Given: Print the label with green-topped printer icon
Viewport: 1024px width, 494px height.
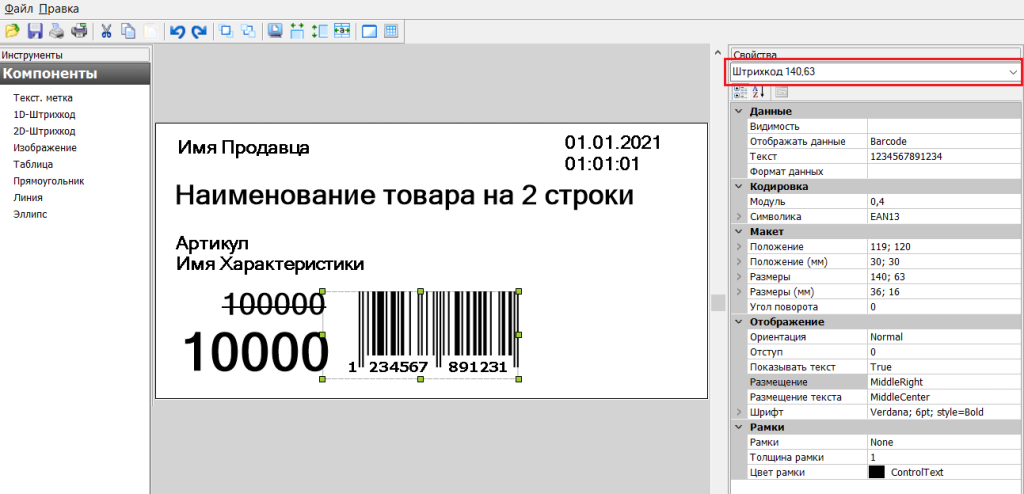Looking at the screenshot, I should coord(79,31).
